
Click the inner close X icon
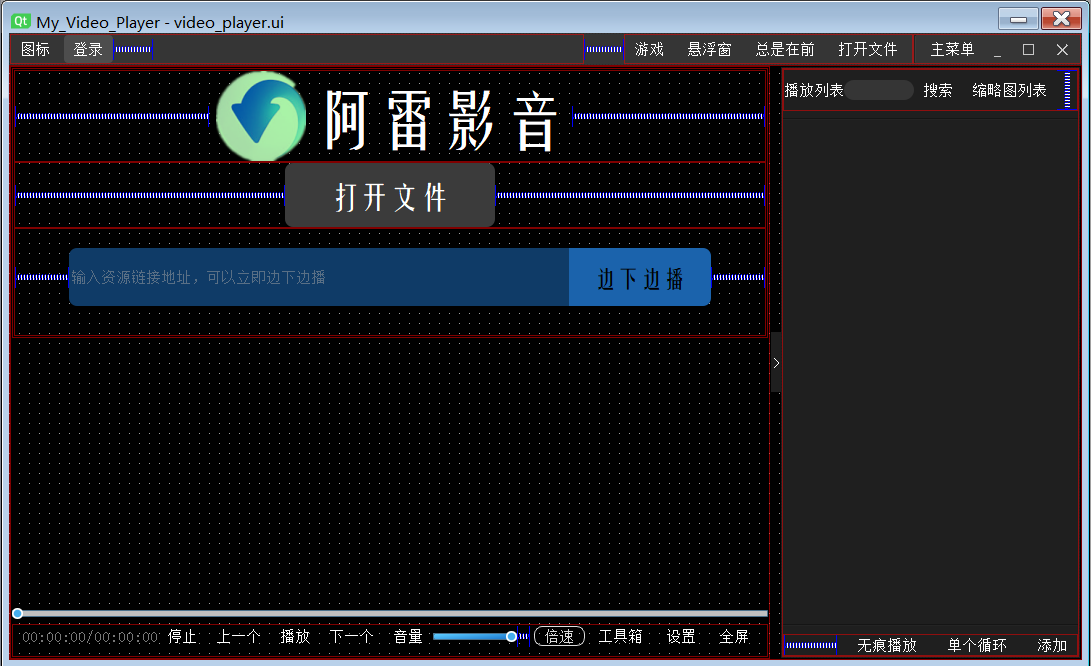coord(1062,49)
